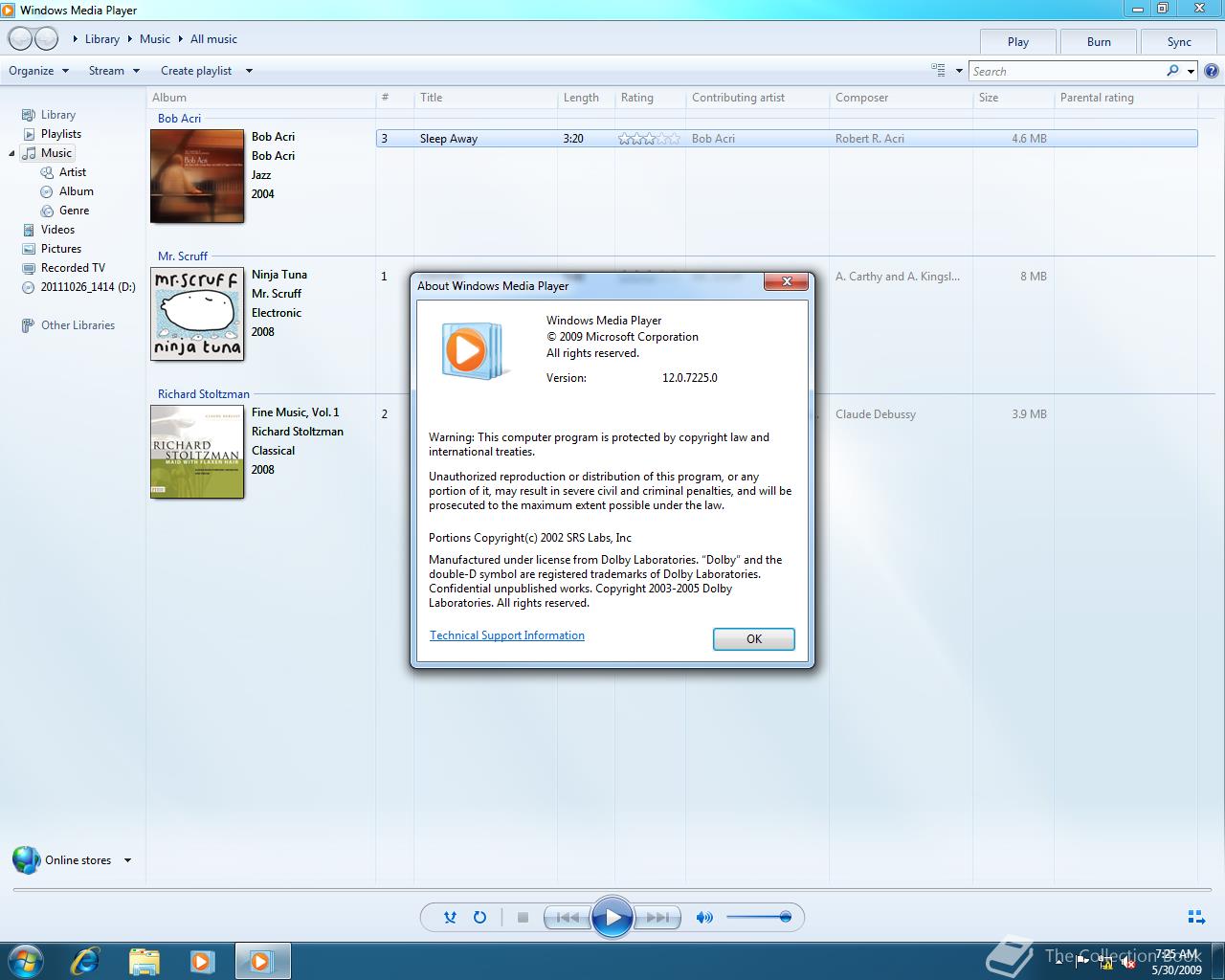The width and height of the screenshot is (1225, 980).
Task: Open Recorded TV library
Action: pos(73,268)
